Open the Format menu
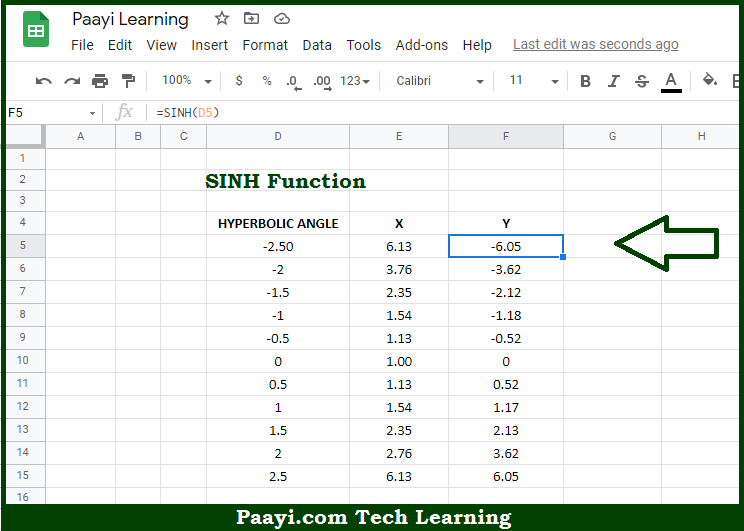 [265, 45]
